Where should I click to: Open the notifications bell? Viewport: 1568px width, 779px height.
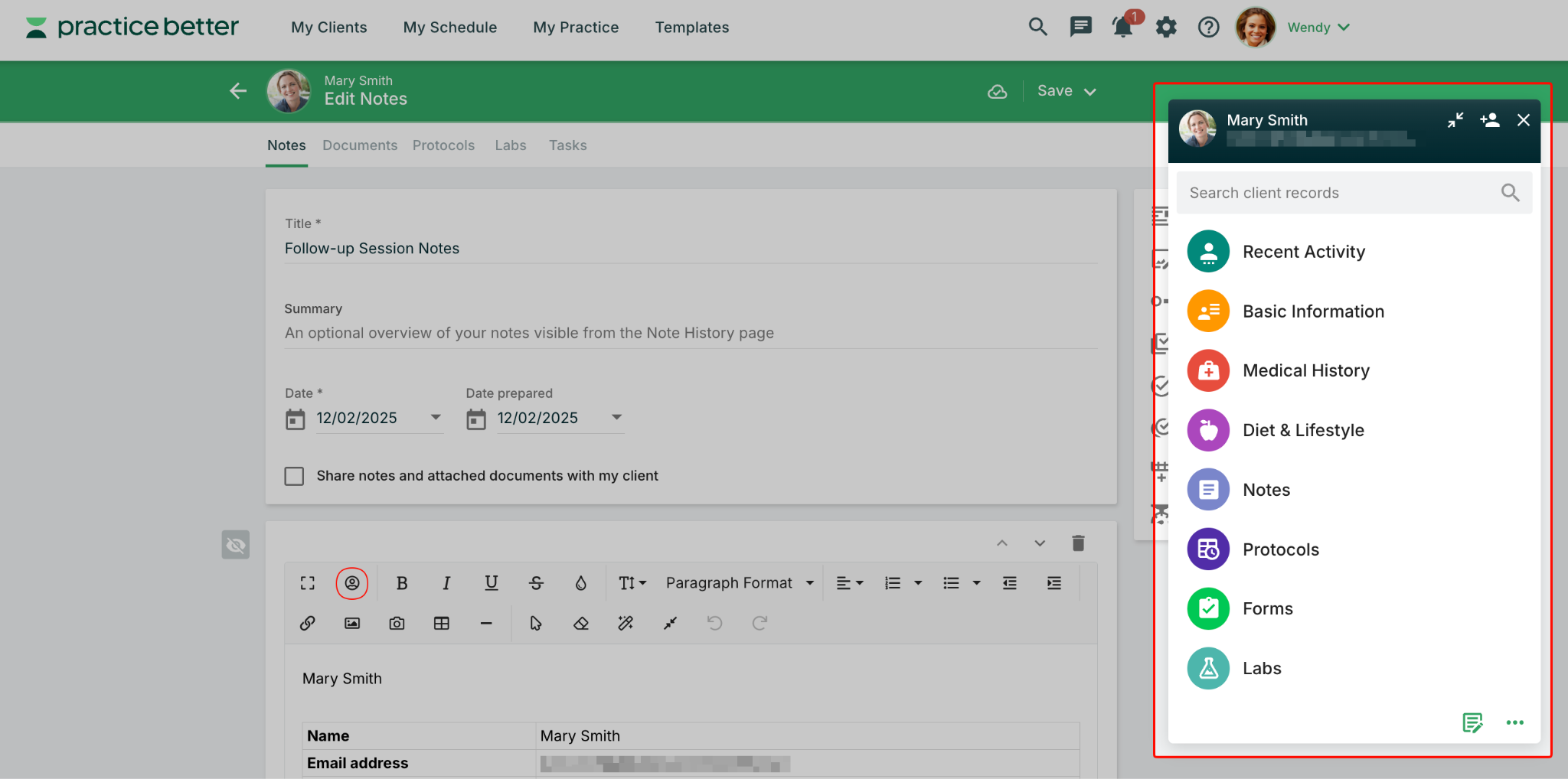[x=1122, y=28]
